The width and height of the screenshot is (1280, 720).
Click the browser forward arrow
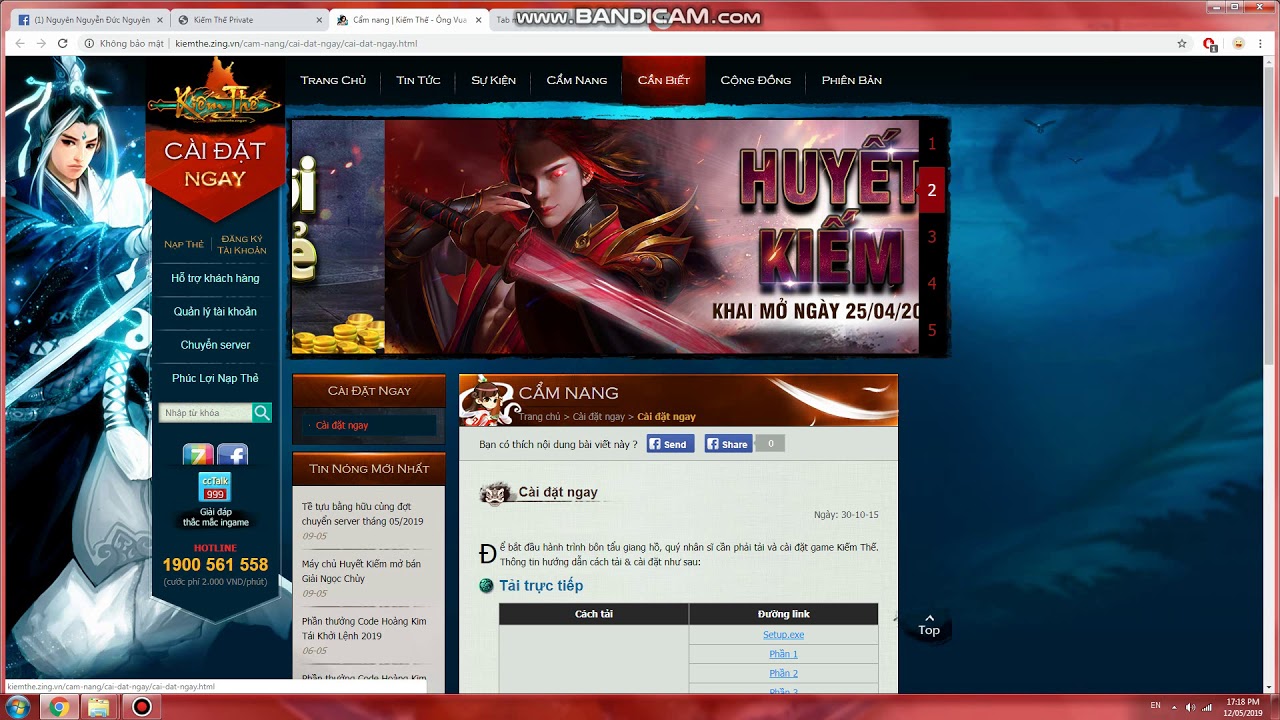(41, 44)
